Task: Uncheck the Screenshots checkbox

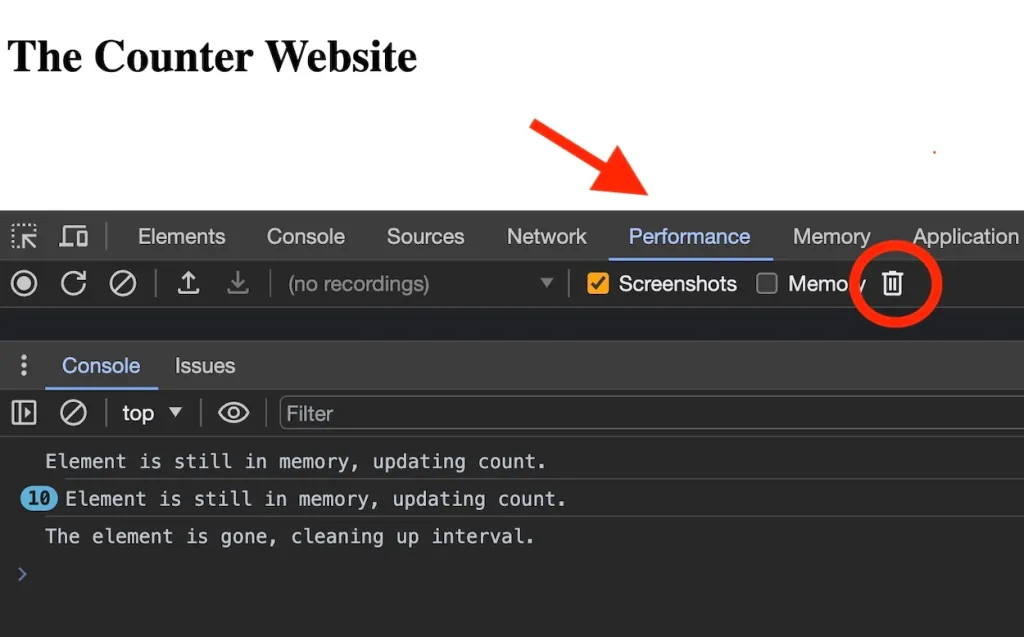Action: (x=598, y=284)
